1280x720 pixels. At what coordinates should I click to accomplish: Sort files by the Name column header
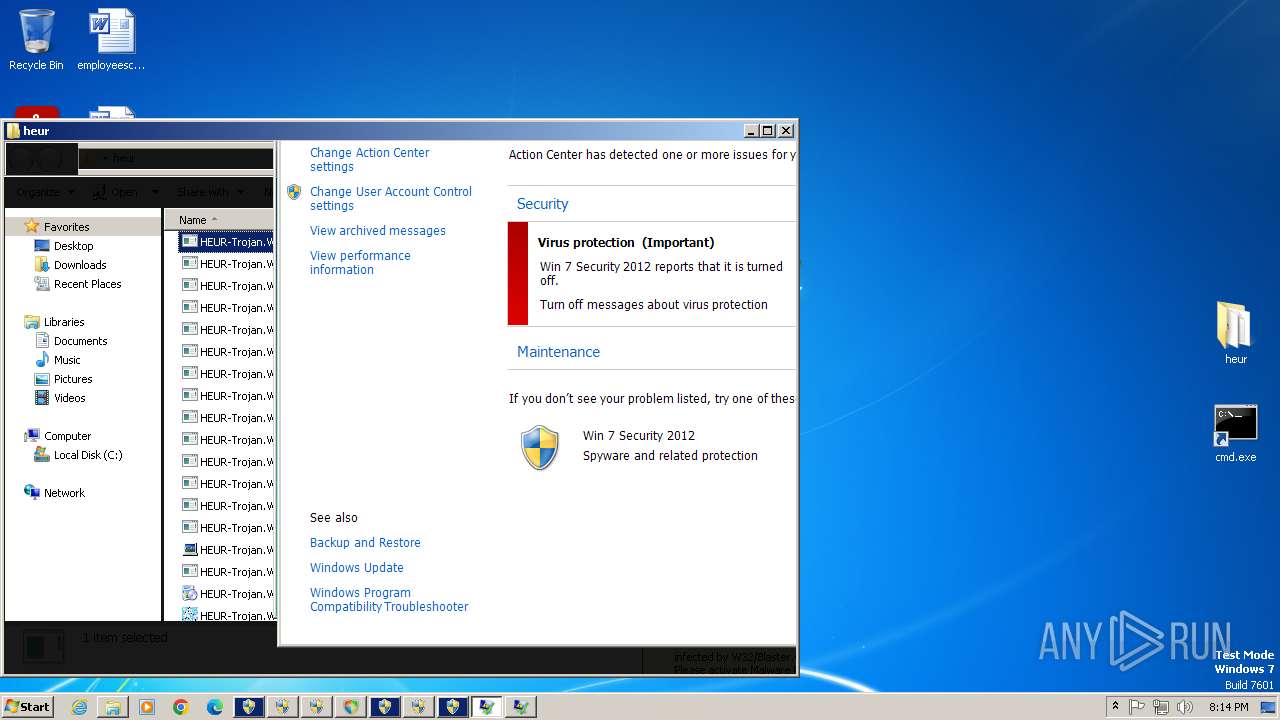point(220,220)
